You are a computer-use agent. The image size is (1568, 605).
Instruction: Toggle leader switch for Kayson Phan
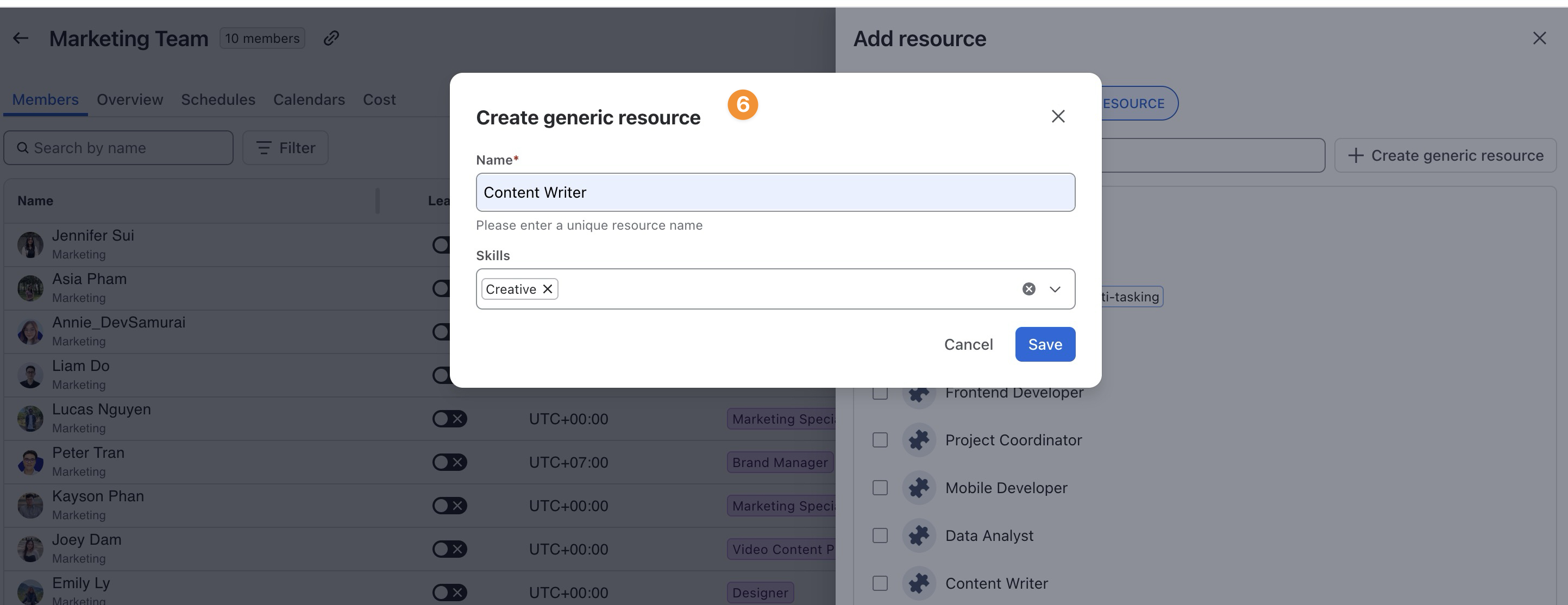tap(450, 506)
